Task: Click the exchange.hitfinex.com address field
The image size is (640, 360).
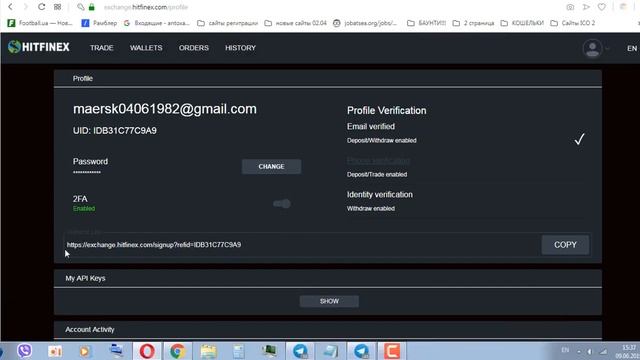Action: coord(146,7)
